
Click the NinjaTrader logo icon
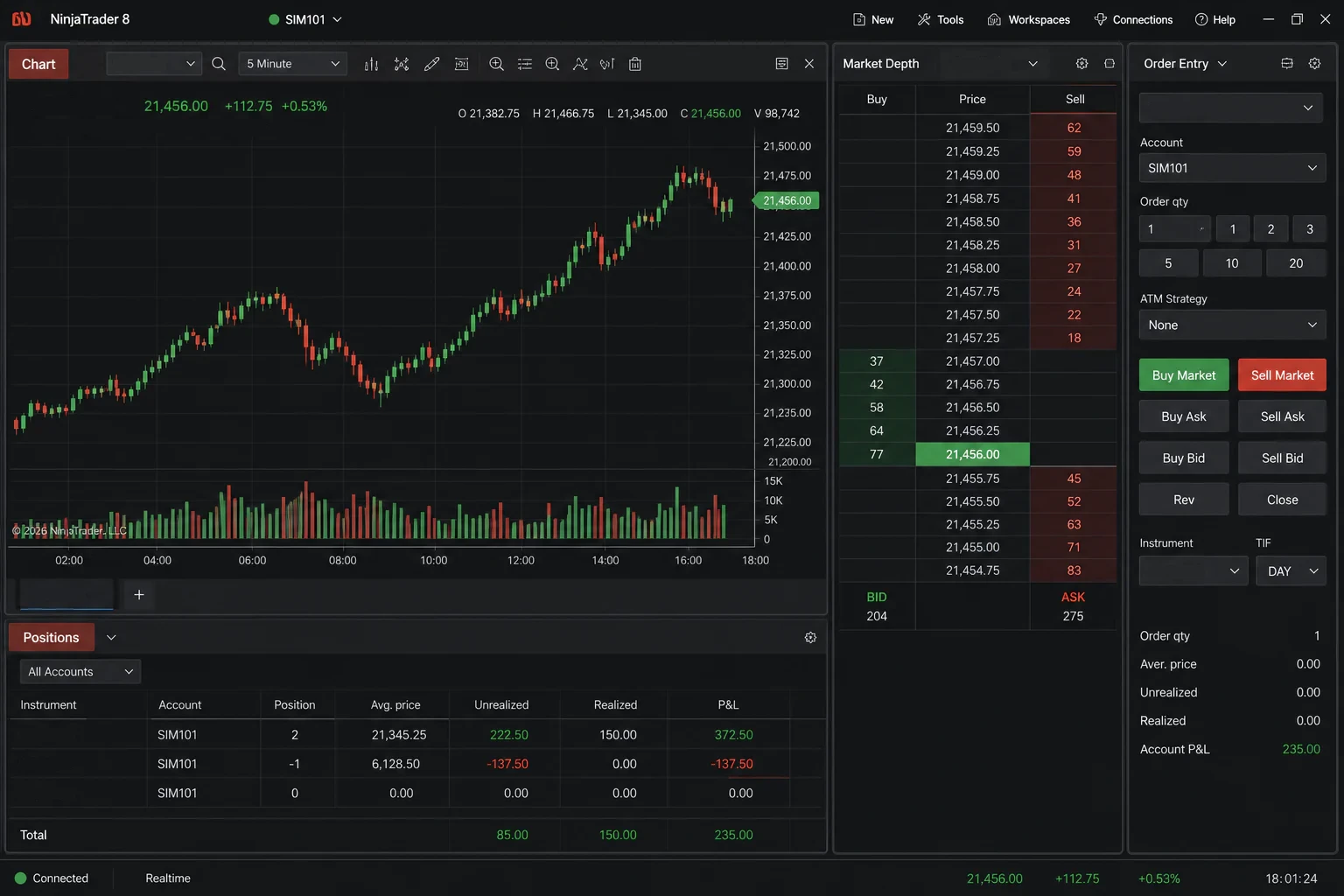click(x=21, y=19)
